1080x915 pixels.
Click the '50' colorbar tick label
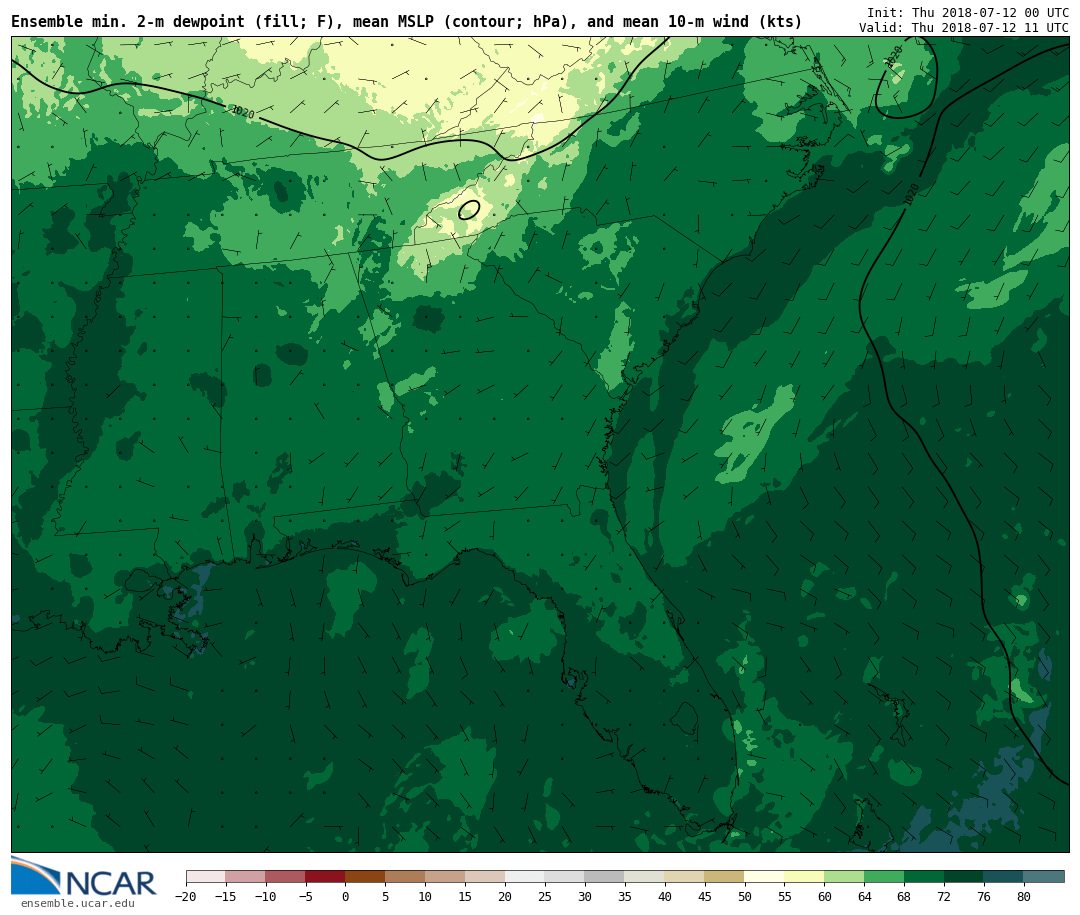pos(744,897)
